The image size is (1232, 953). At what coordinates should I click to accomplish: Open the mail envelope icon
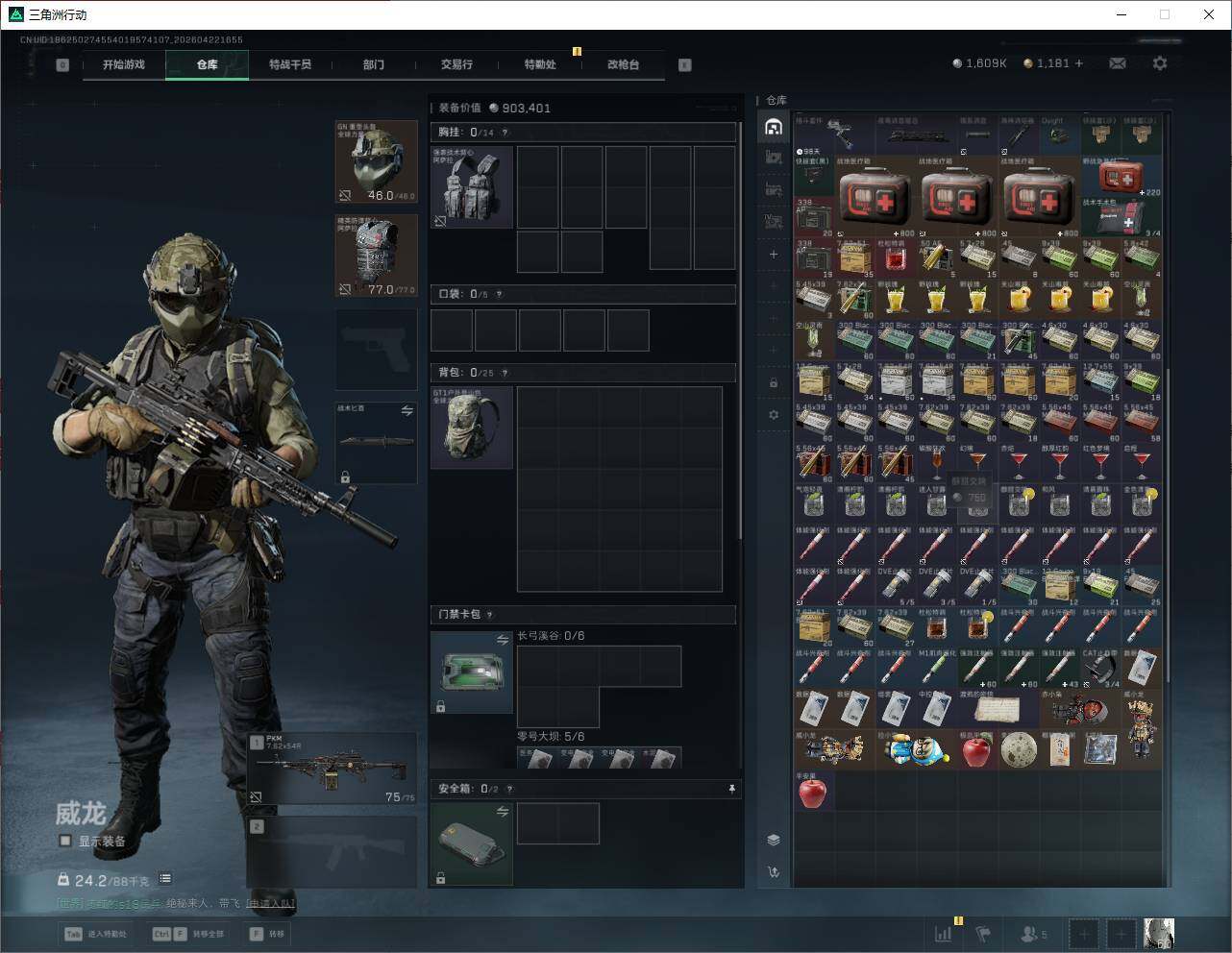tap(1118, 63)
